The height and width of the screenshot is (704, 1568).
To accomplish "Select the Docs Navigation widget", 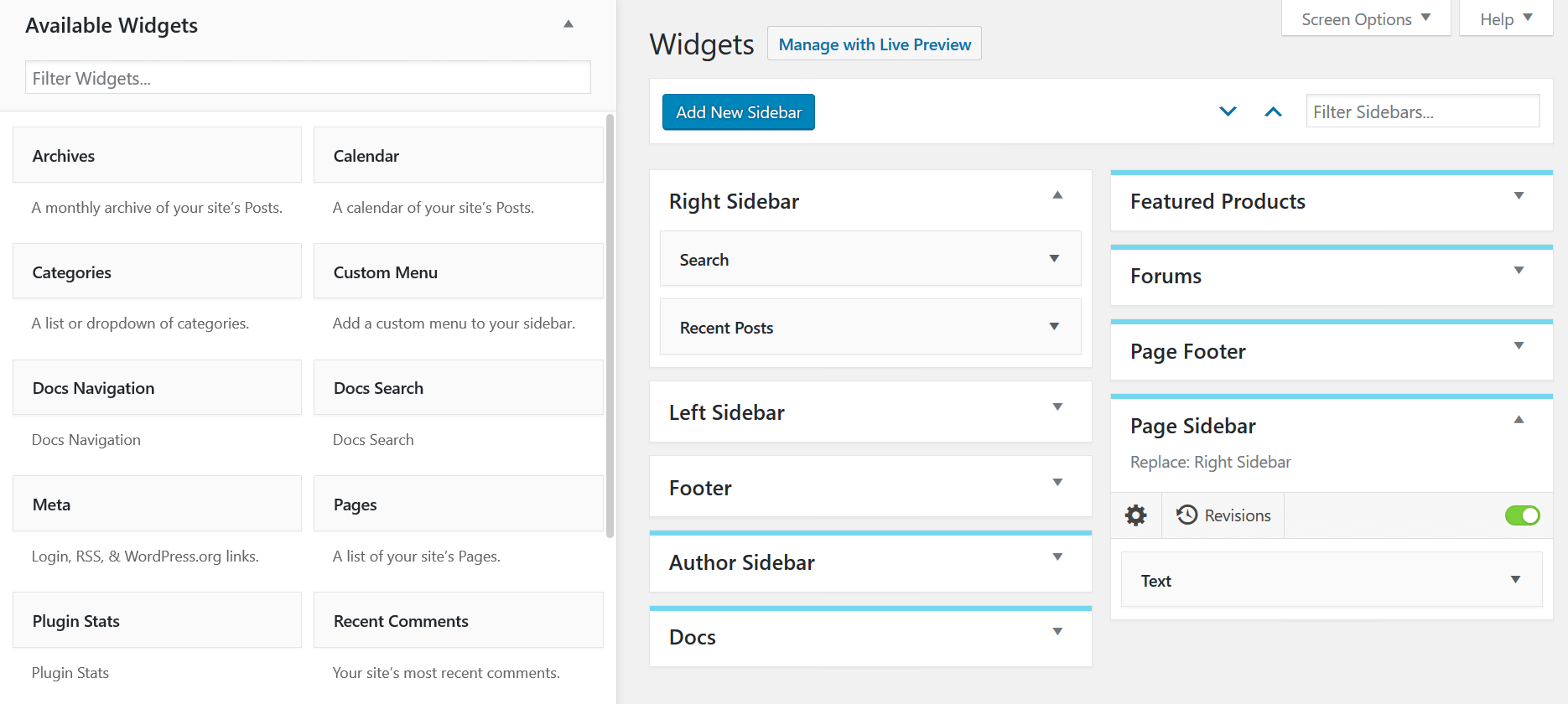I will (157, 388).
